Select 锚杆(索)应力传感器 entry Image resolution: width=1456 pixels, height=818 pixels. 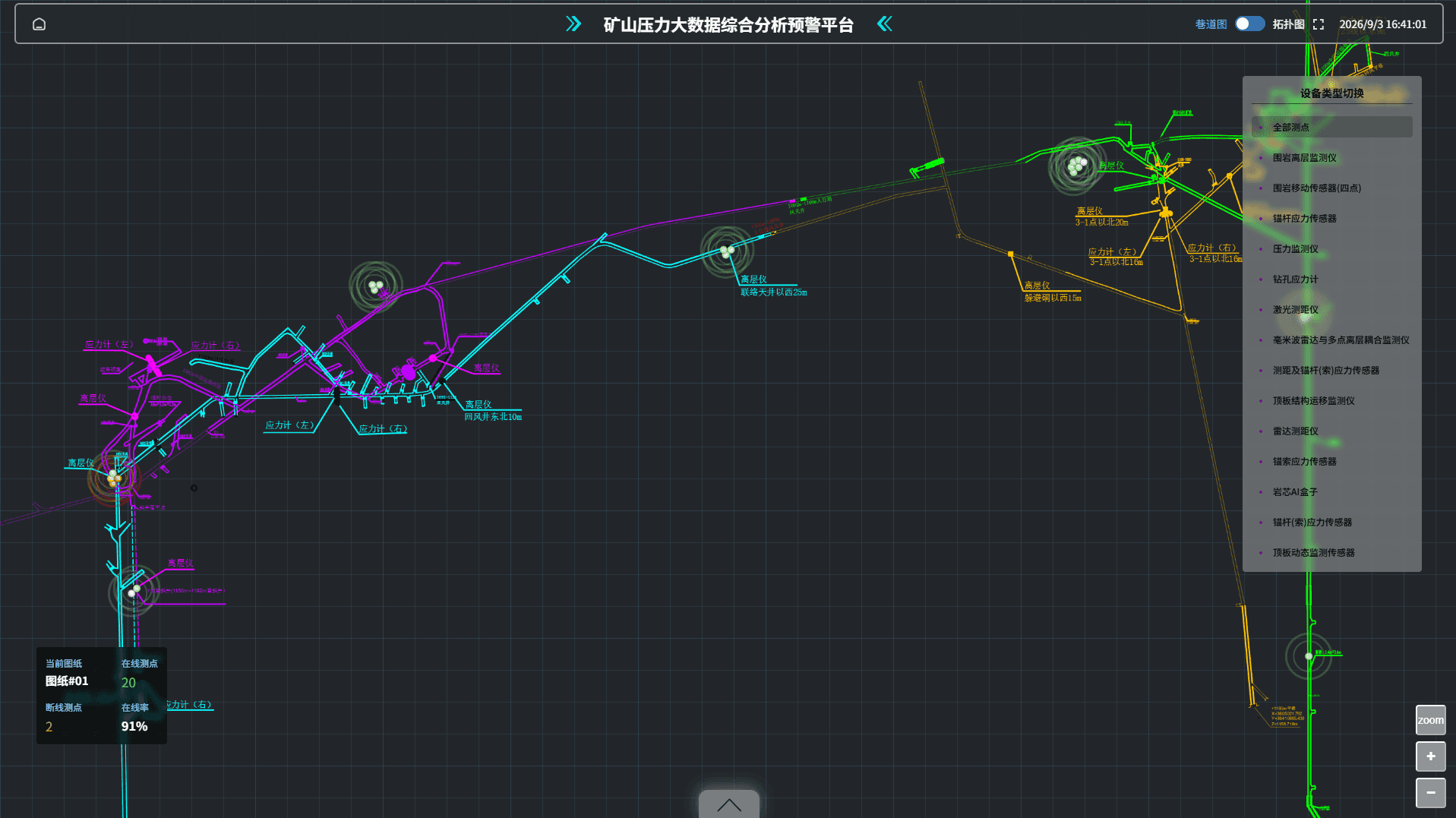[x=1331, y=522]
